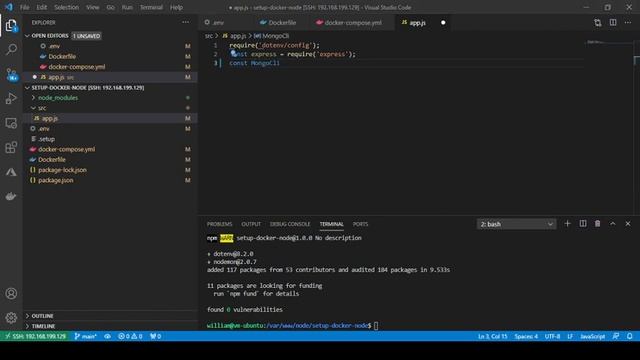Click Open Changes icon in editor toolbar

coord(598,23)
